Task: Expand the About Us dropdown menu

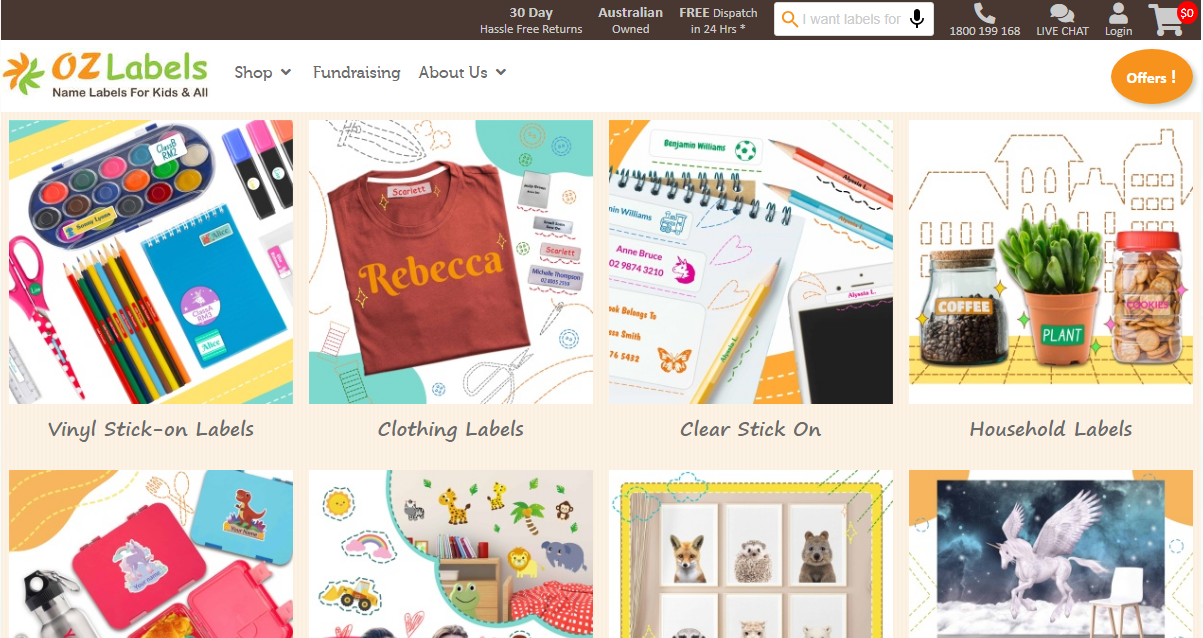Action: coord(463,72)
